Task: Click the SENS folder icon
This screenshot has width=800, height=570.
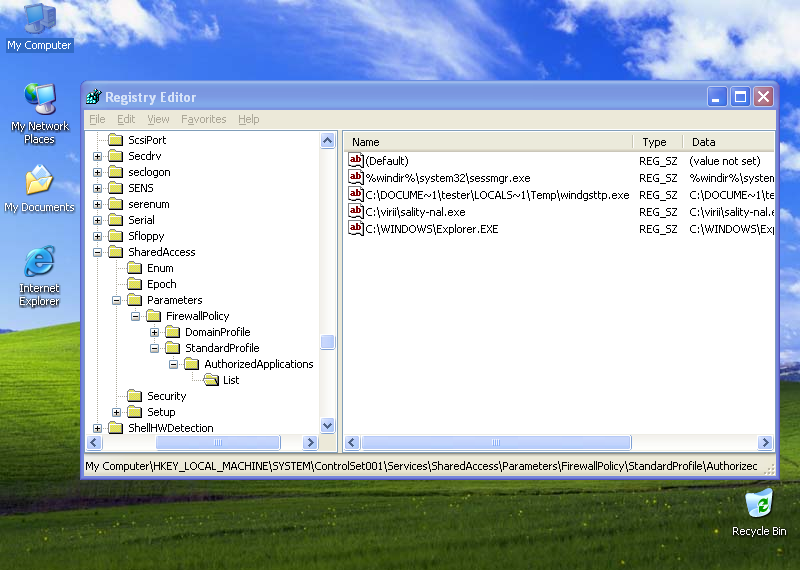Action: [116, 188]
